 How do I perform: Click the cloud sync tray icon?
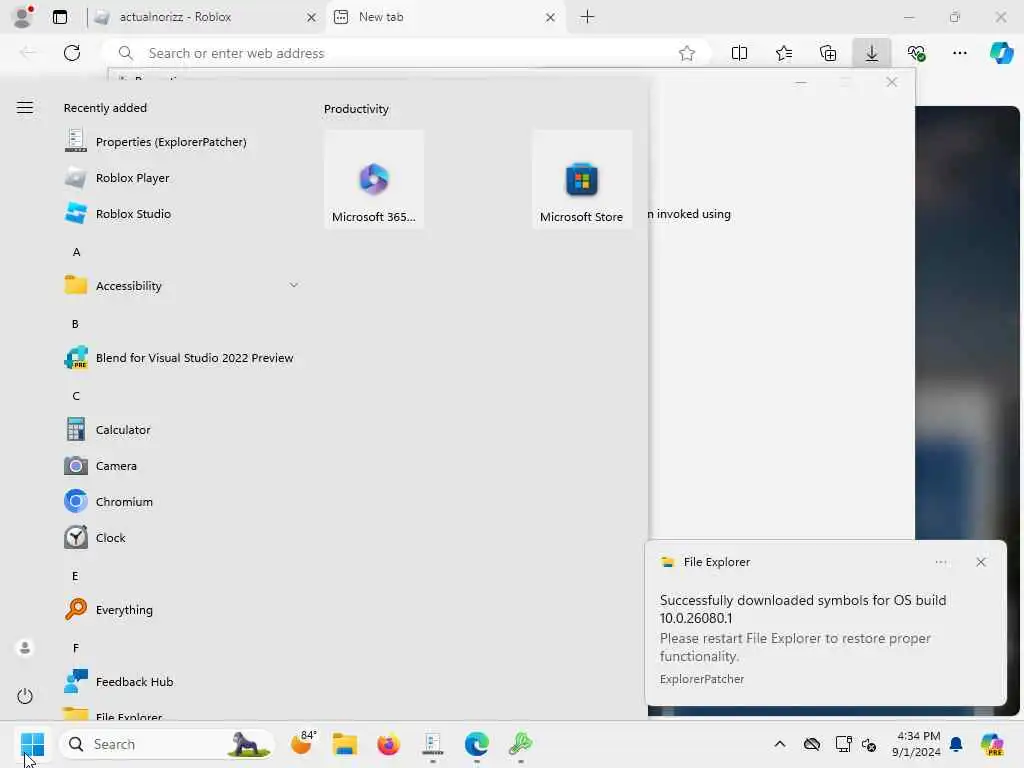click(x=812, y=744)
